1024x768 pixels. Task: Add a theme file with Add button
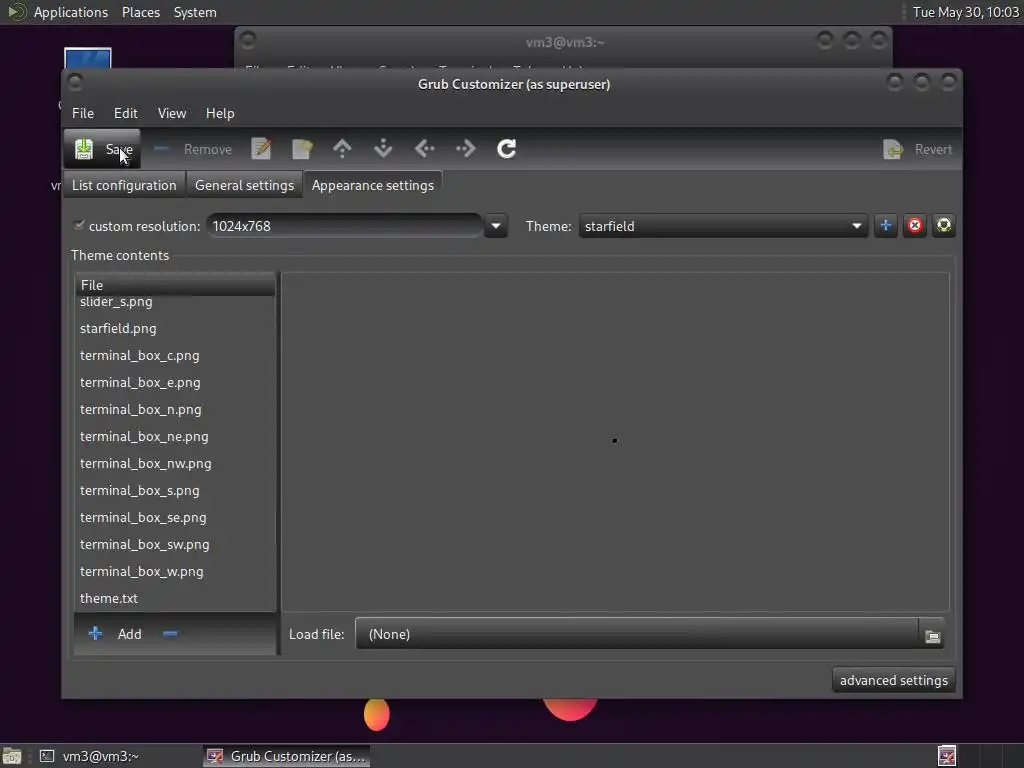tap(115, 634)
